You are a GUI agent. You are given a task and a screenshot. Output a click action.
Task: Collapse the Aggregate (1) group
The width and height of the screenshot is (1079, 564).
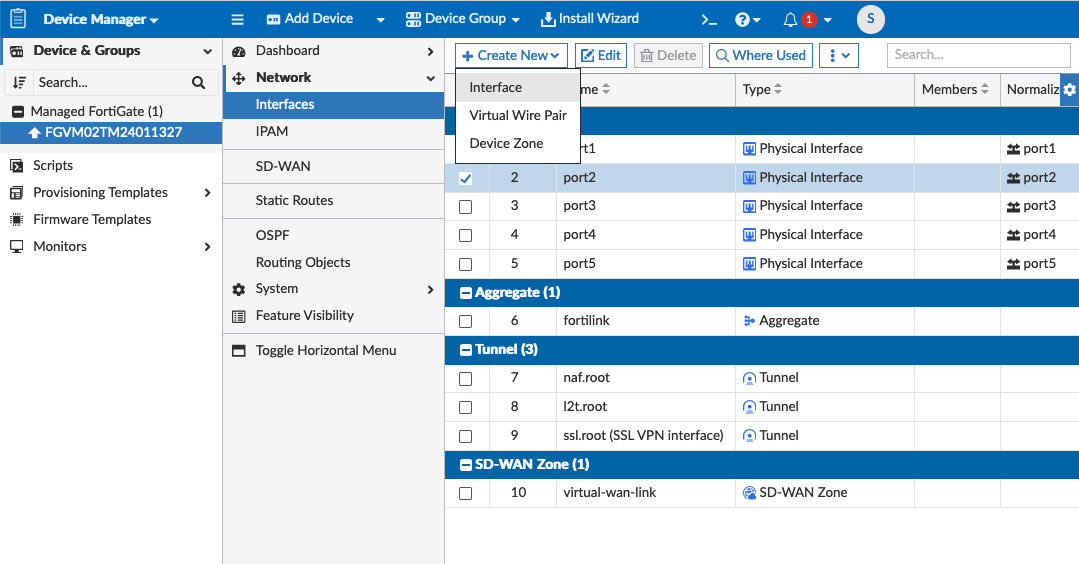(466, 293)
